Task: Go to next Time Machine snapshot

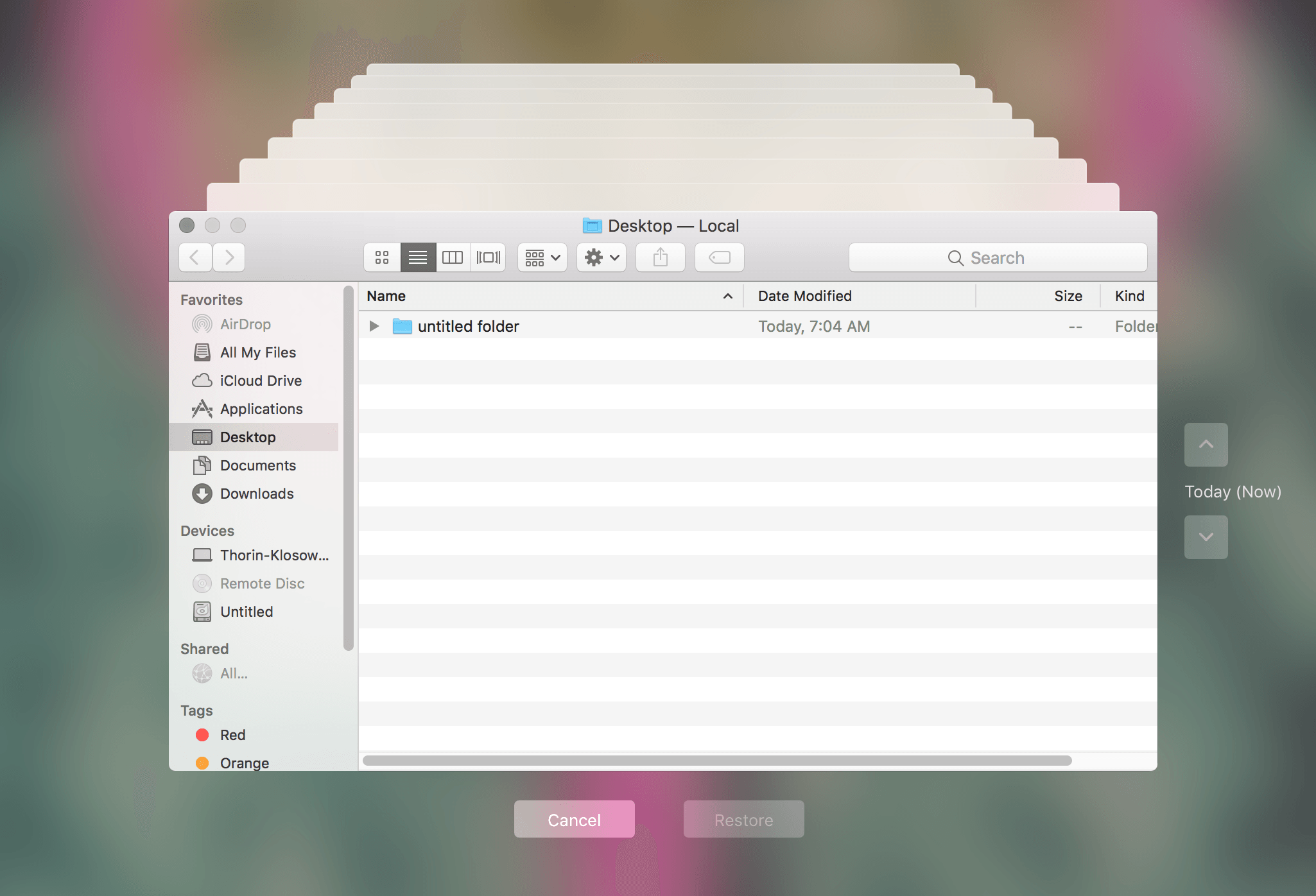Action: 1206,537
